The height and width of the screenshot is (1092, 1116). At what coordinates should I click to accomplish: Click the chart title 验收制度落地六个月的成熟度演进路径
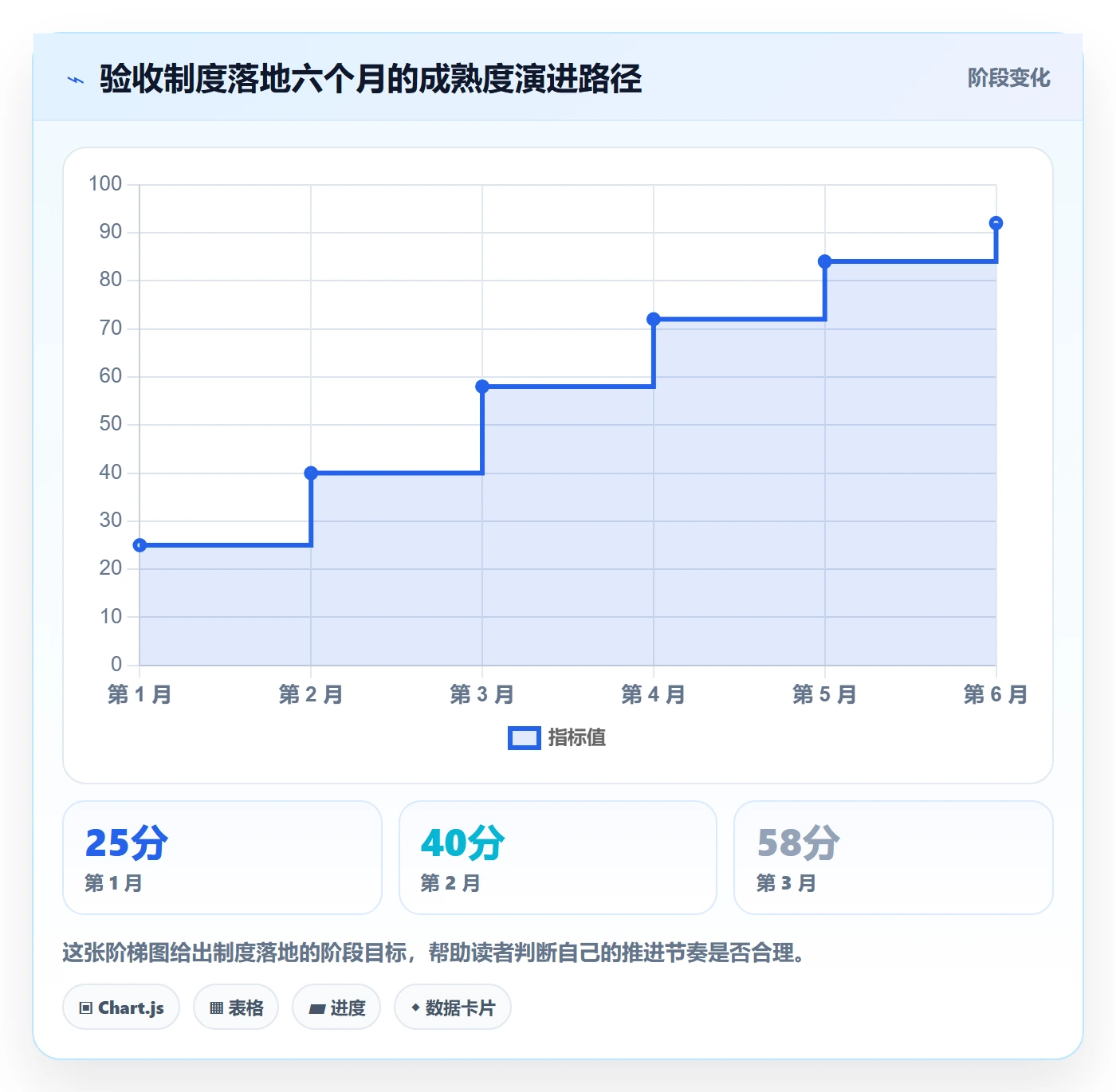(371, 79)
